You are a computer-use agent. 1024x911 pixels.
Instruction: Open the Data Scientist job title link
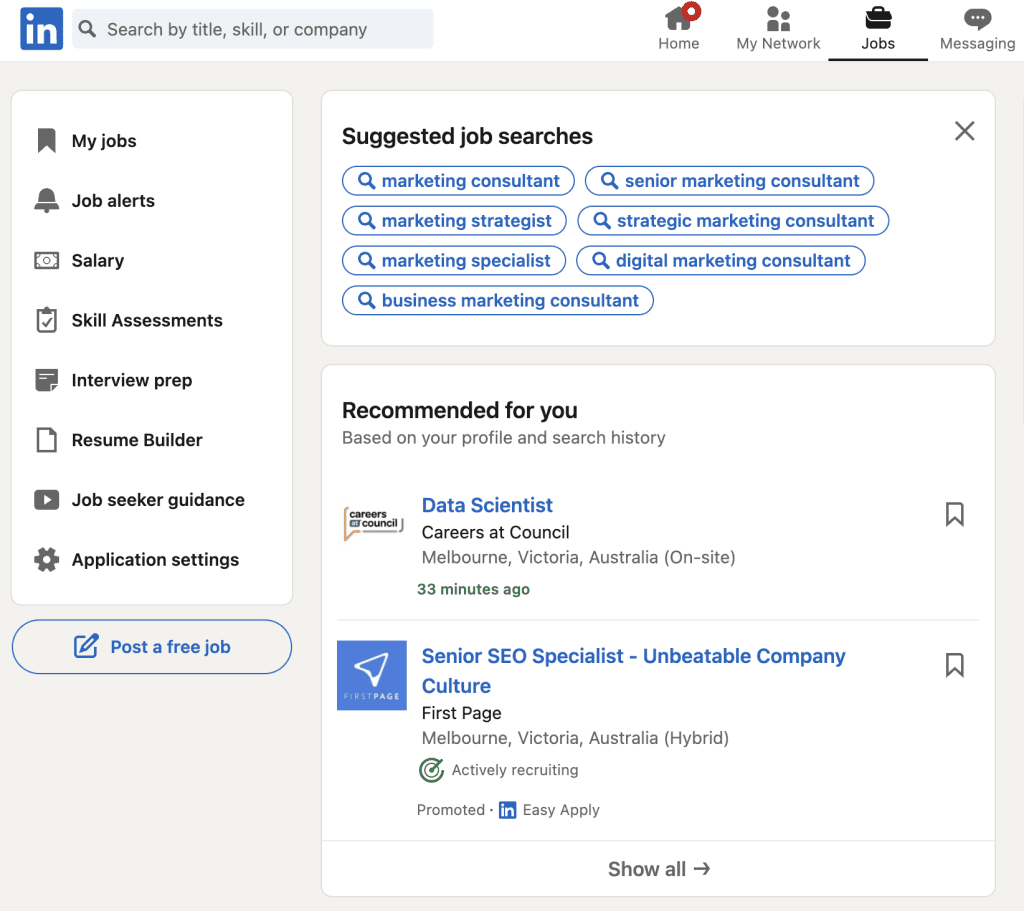(x=487, y=505)
